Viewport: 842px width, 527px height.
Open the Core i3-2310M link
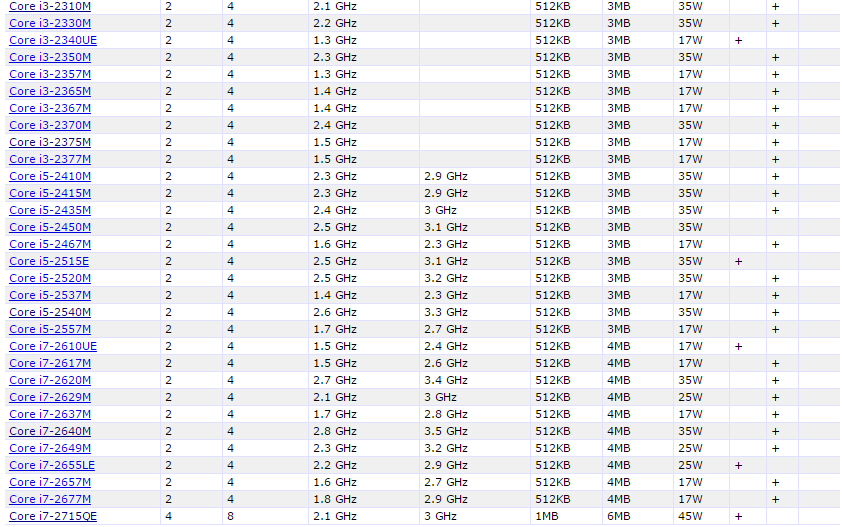[50, 6]
